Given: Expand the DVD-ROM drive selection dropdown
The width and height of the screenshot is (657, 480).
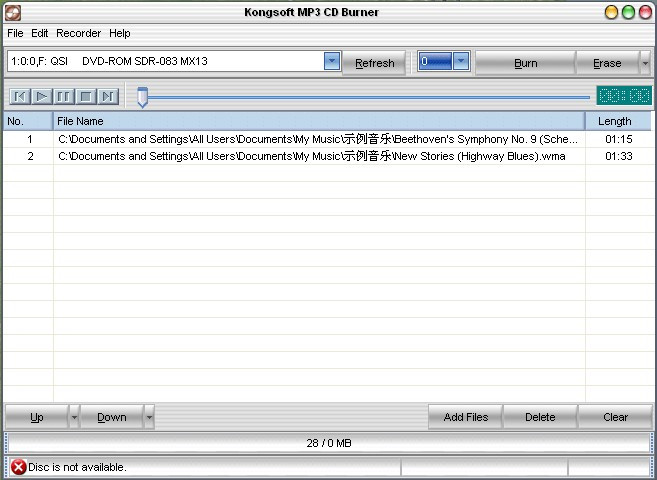Looking at the screenshot, I should [332, 61].
